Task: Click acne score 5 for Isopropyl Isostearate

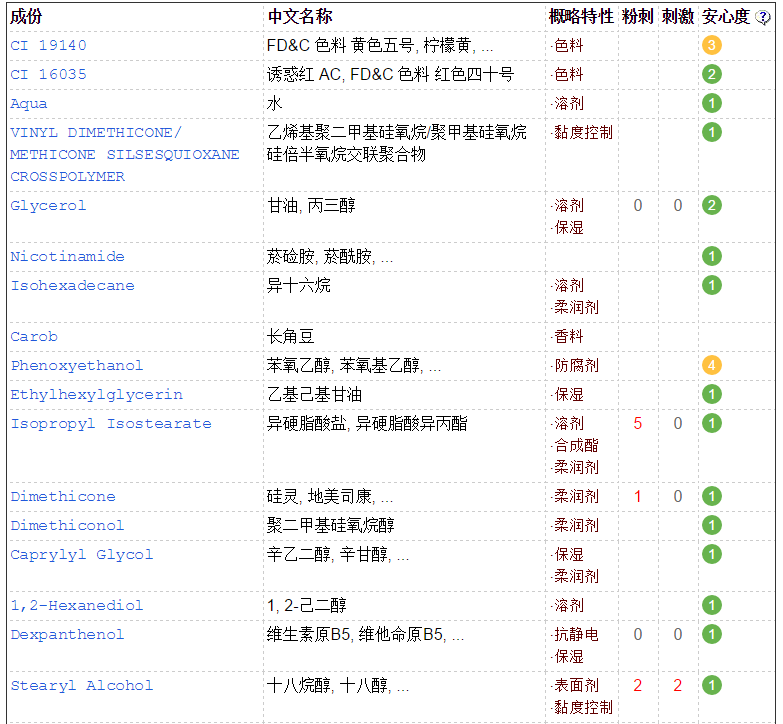Action: pyautogui.click(x=637, y=423)
